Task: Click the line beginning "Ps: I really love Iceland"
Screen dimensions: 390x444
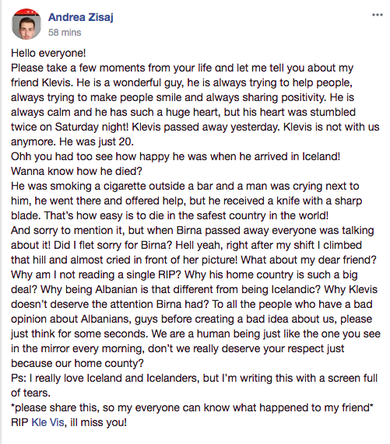Action: pos(194,378)
